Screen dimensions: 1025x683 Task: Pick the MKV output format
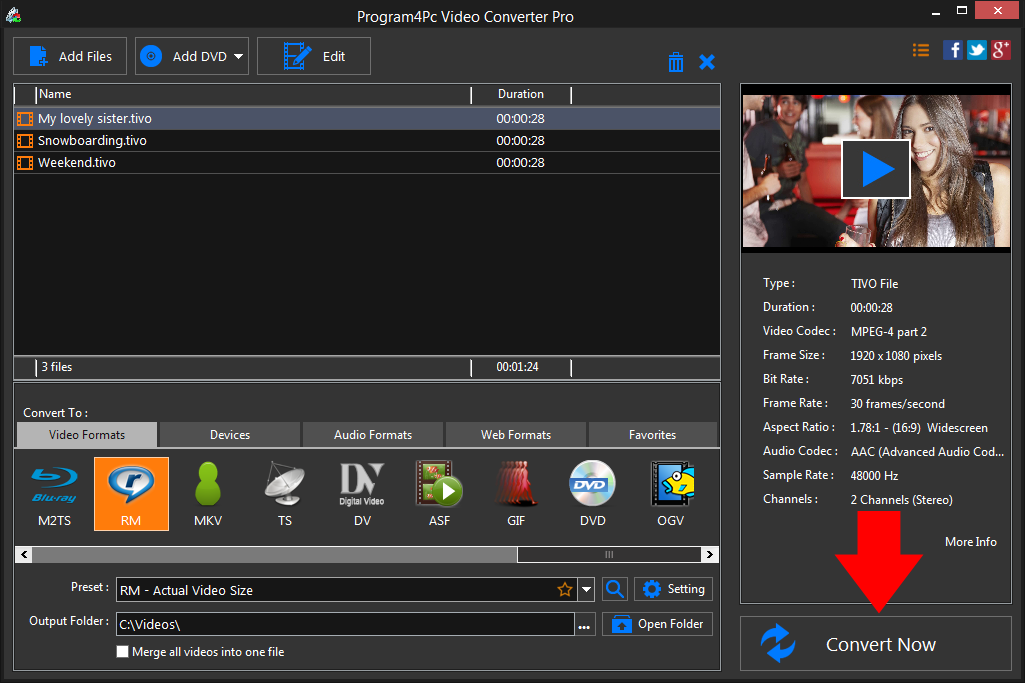208,494
